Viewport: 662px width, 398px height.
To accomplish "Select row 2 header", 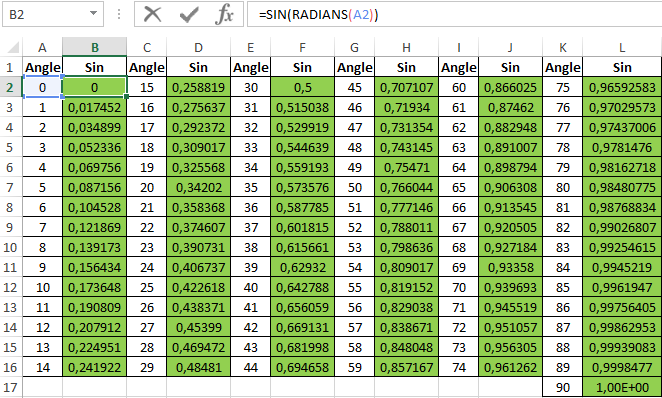I will pos(11,87).
